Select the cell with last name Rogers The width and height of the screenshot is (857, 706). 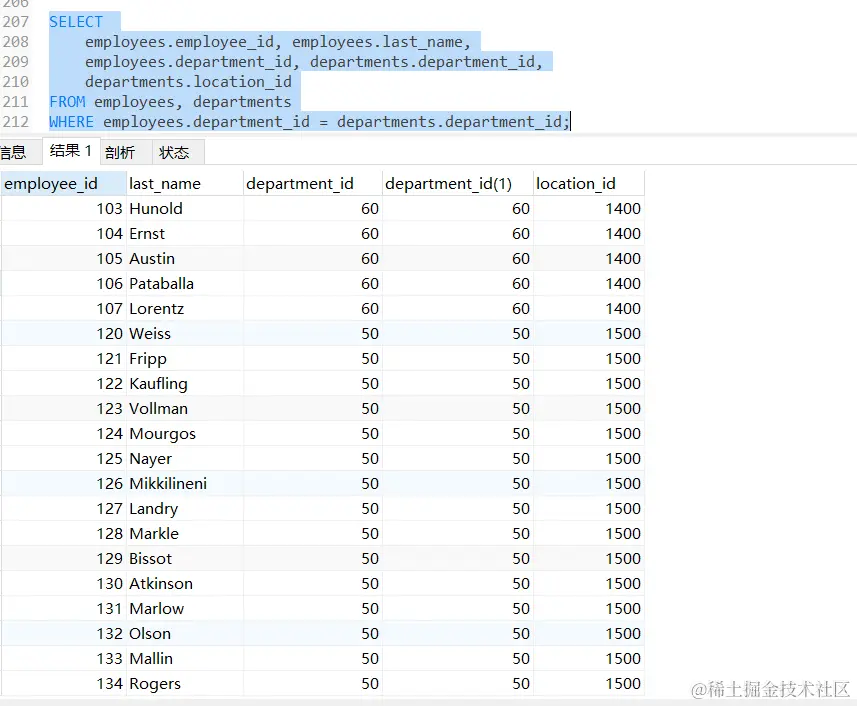pyautogui.click(x=185, y=684)
